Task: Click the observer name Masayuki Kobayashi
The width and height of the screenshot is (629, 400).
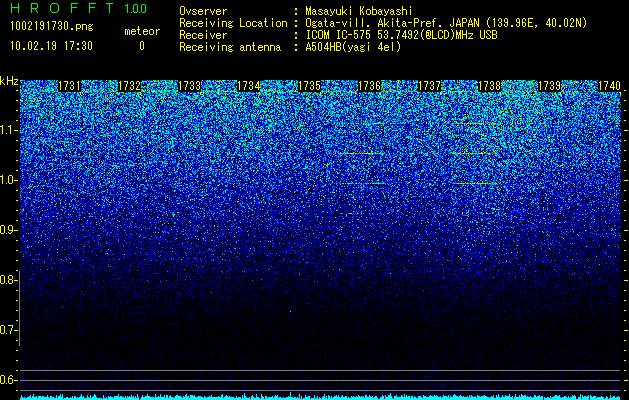Action: coord(359,11)
